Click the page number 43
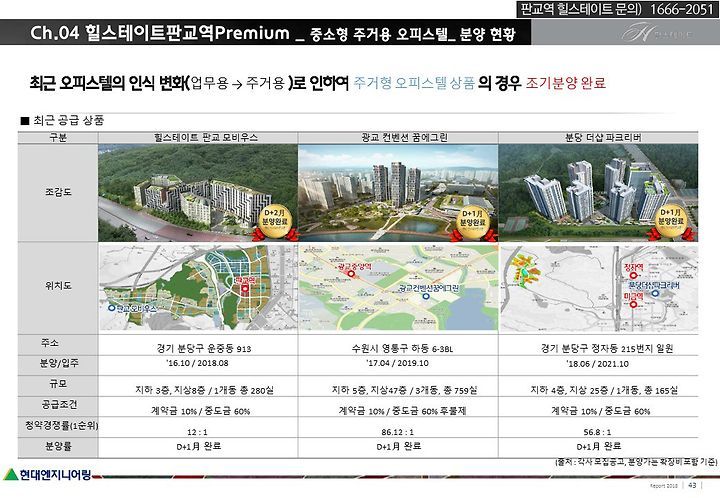Viewport: 720px width, 498px height. [692, 485]
